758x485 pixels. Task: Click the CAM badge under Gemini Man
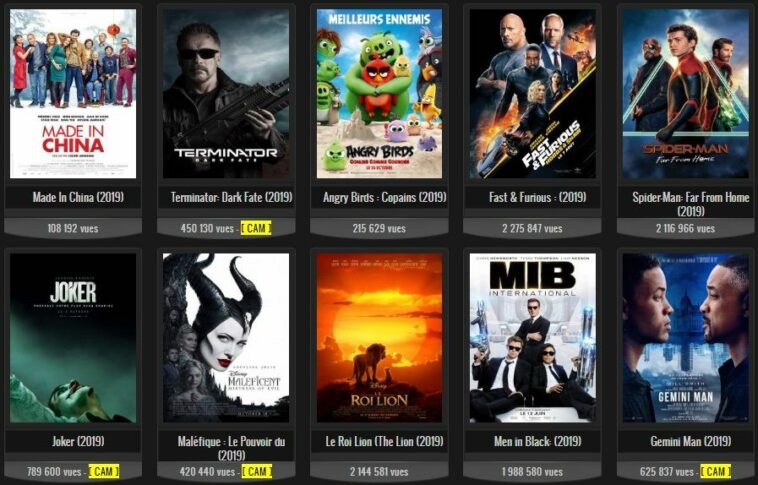point(715,471)
